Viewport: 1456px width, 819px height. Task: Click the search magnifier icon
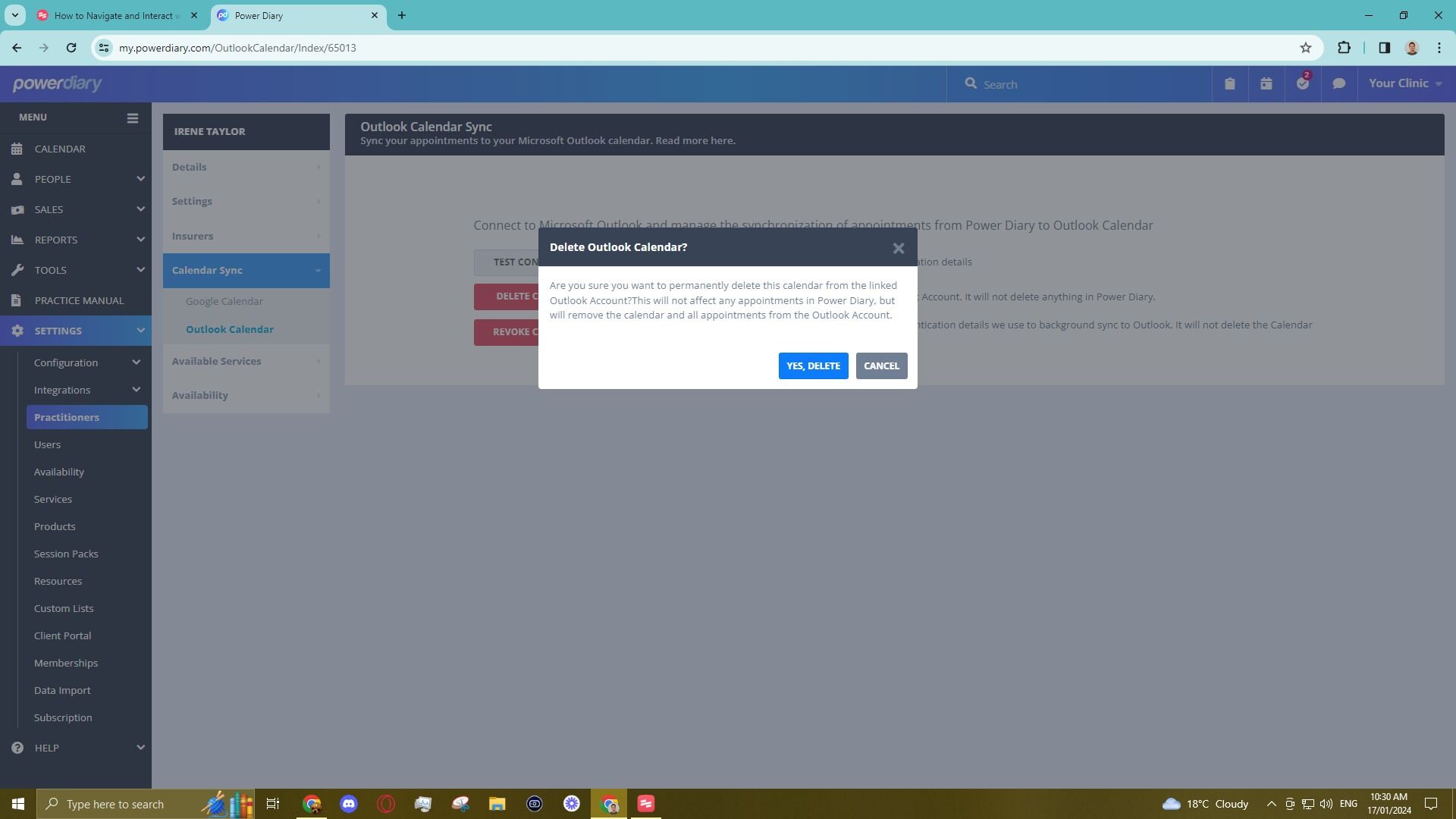tap(971, 83)
